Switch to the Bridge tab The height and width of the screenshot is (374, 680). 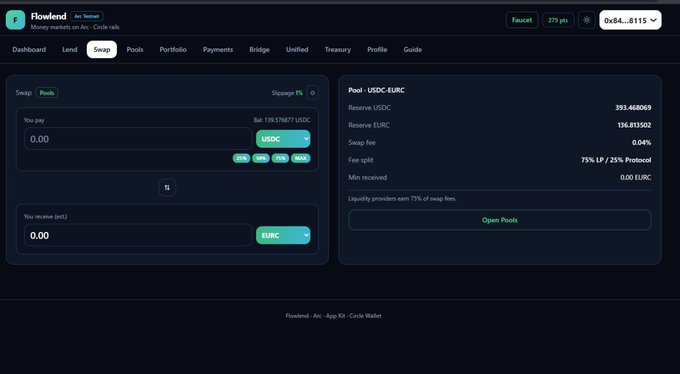click(259, 49)
